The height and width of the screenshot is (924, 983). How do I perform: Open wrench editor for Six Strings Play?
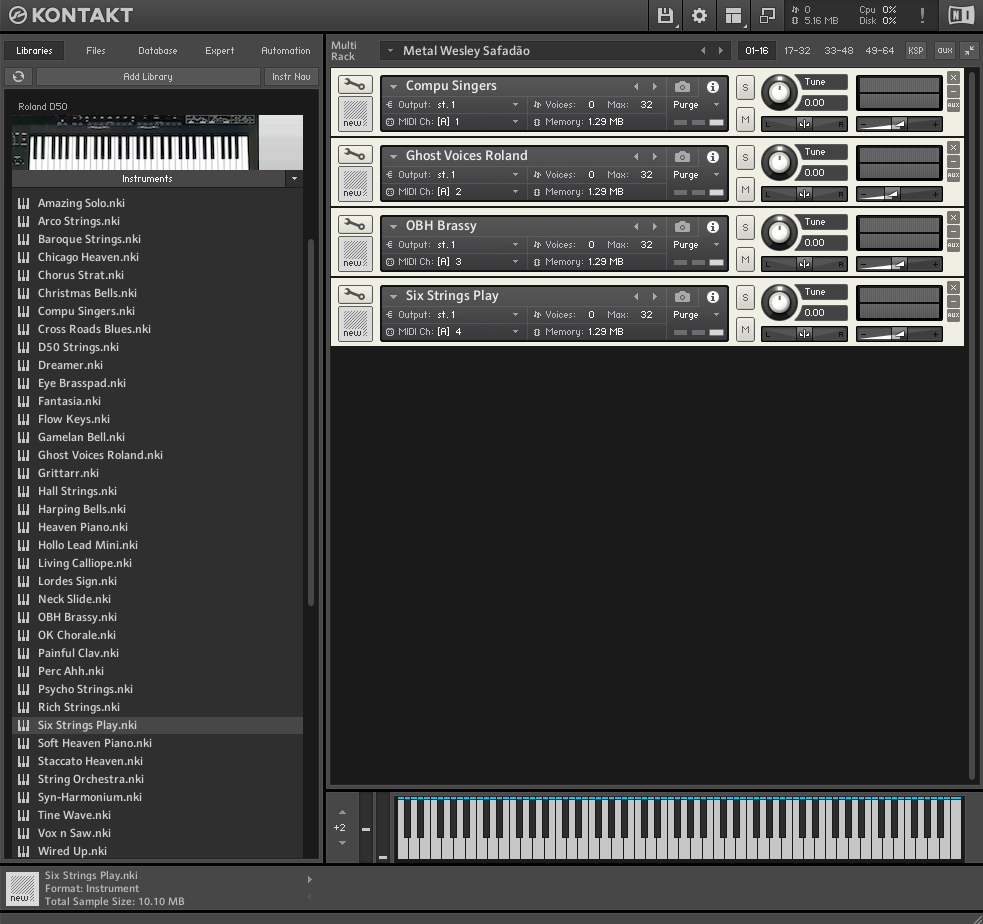pos(355,295)
